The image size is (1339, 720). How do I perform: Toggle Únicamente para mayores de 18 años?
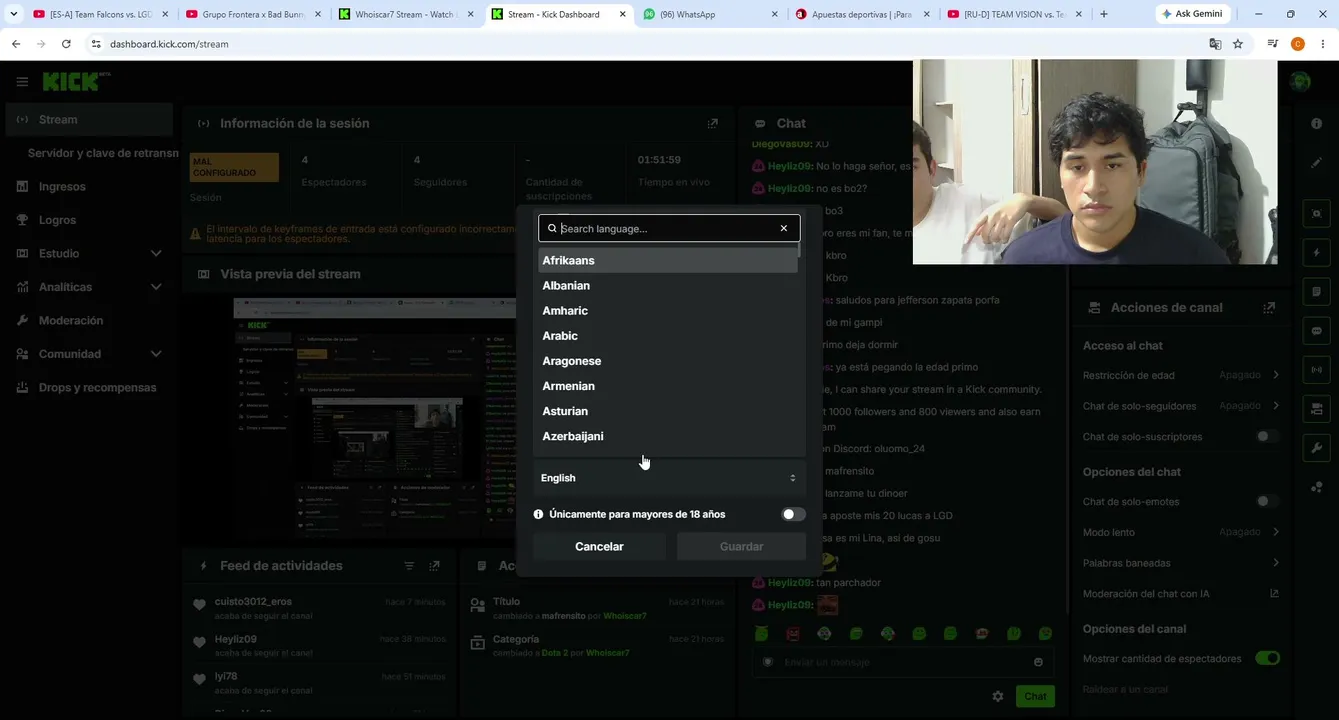point(793,514)
